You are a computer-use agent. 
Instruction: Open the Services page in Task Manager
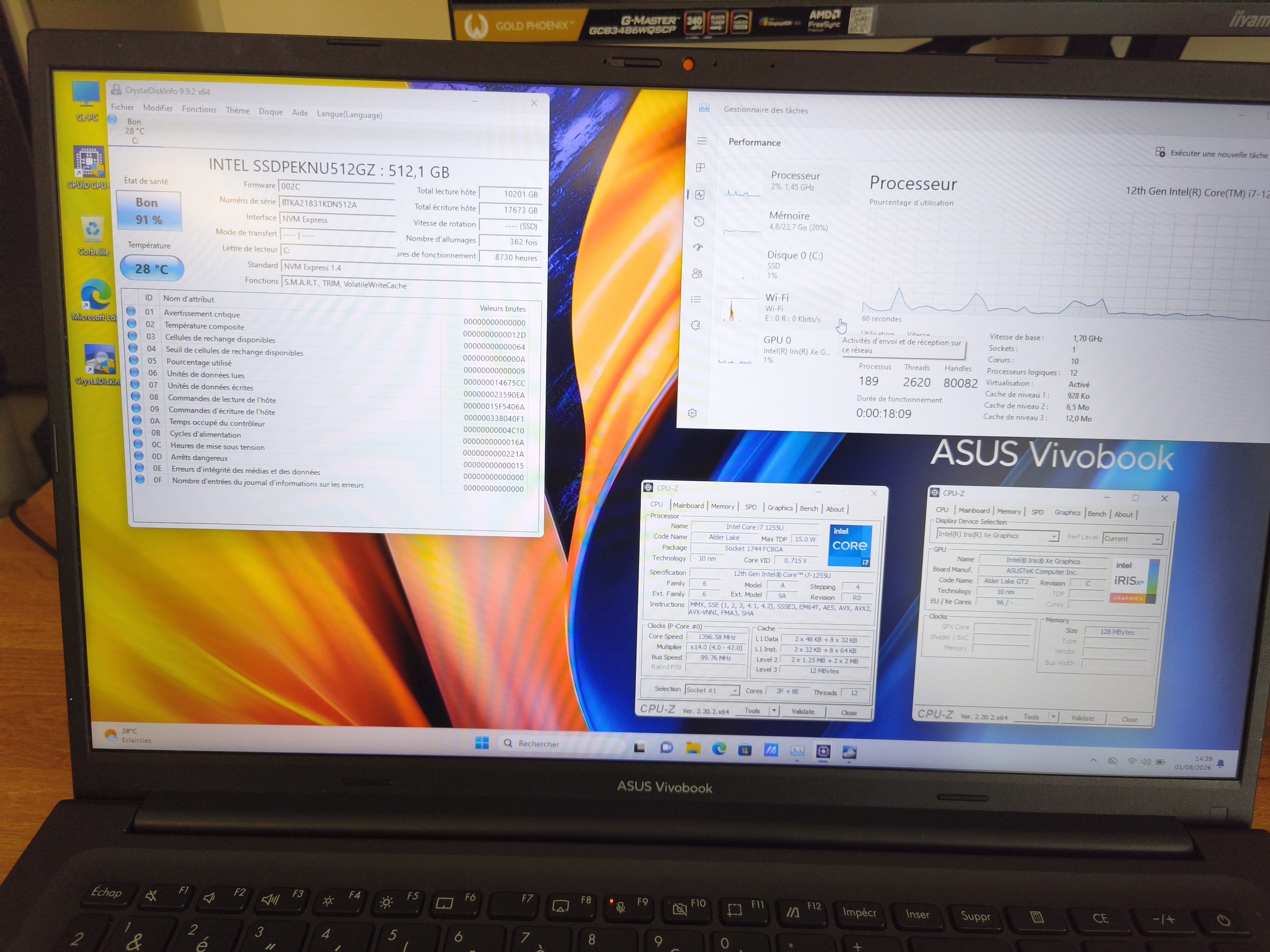pos(696,325)
